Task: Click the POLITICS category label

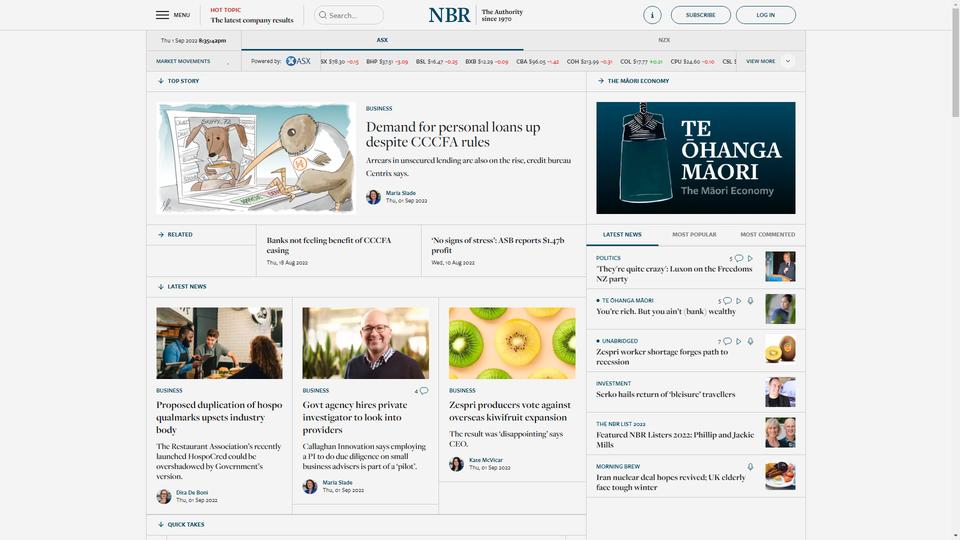Action: click(x=608, y=258)
